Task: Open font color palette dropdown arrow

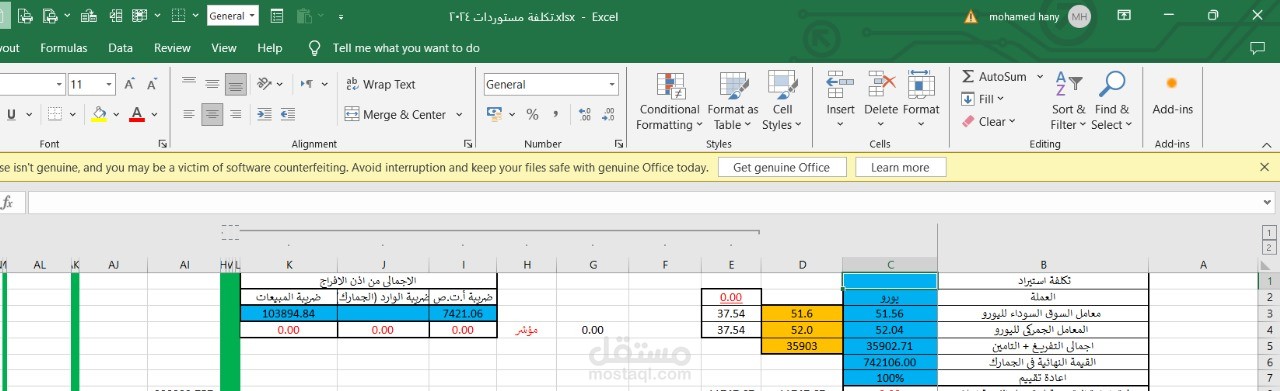Action: [153, 114]
